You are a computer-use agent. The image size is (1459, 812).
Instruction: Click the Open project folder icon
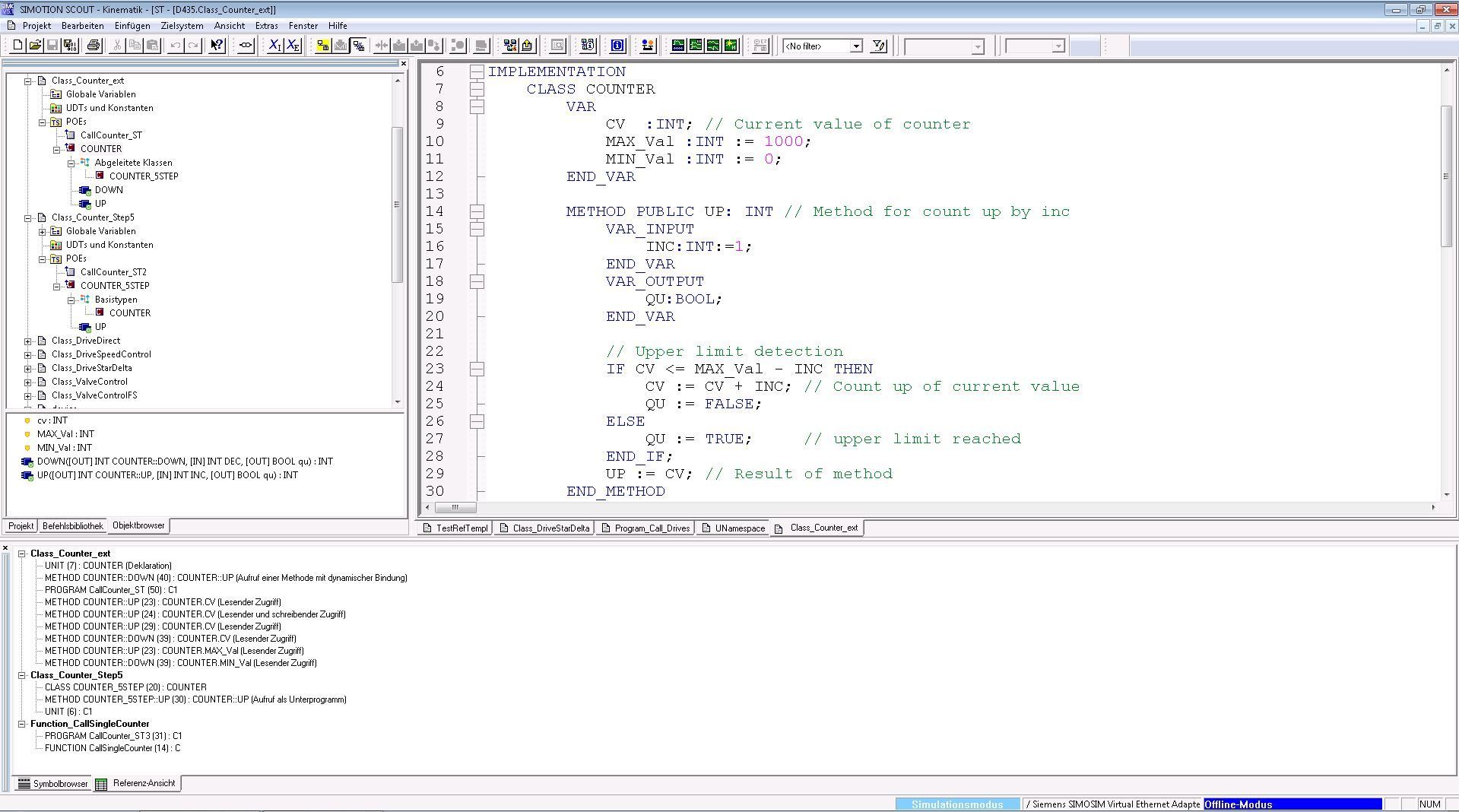(35, 46)
